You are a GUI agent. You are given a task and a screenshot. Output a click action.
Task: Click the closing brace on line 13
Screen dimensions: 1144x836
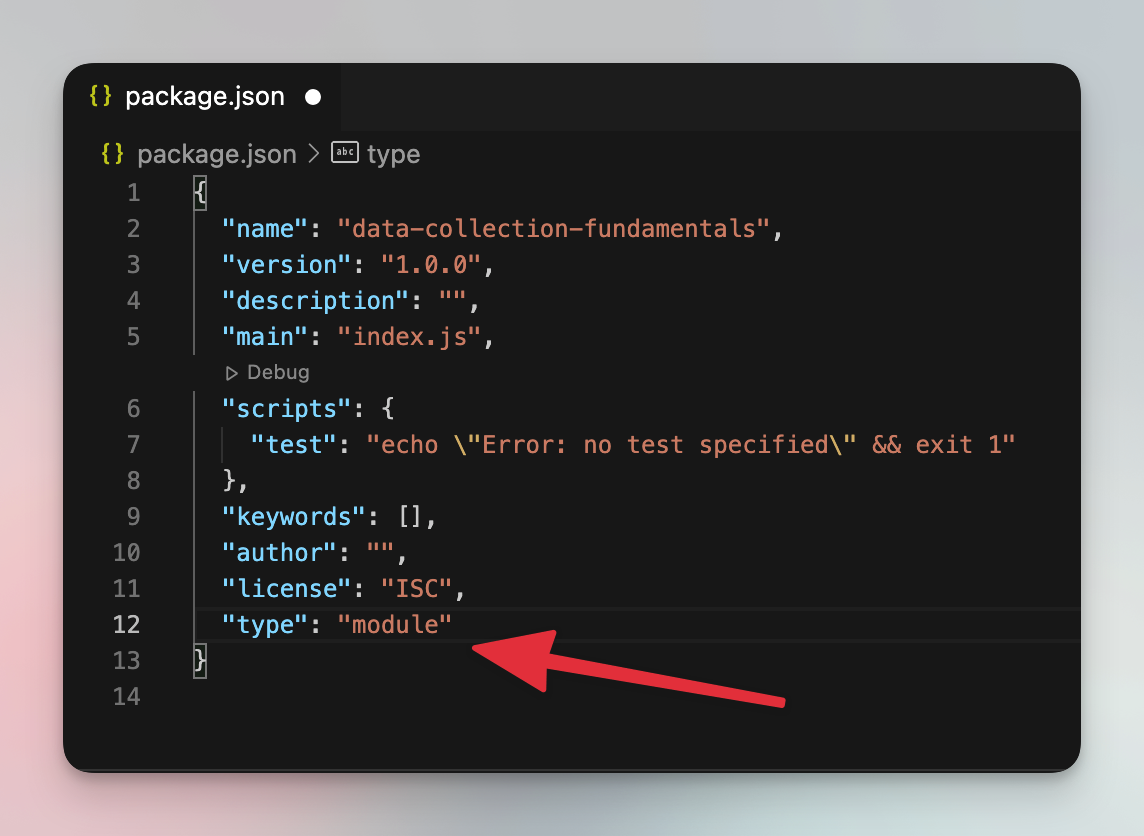coord(198,659)
